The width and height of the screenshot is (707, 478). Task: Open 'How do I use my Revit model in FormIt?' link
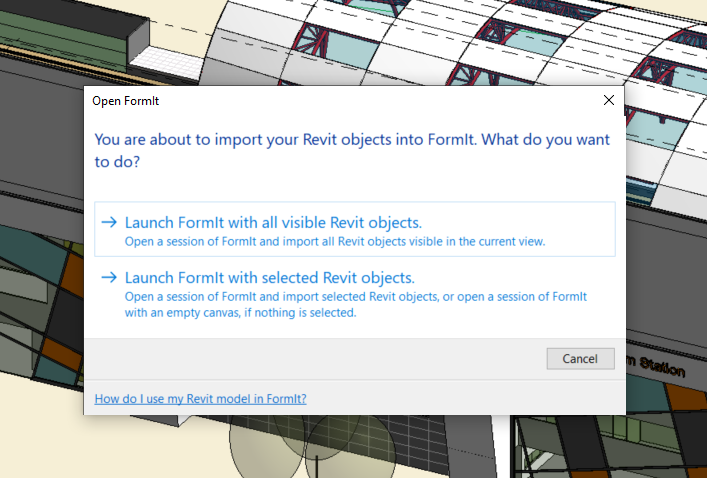200,399
